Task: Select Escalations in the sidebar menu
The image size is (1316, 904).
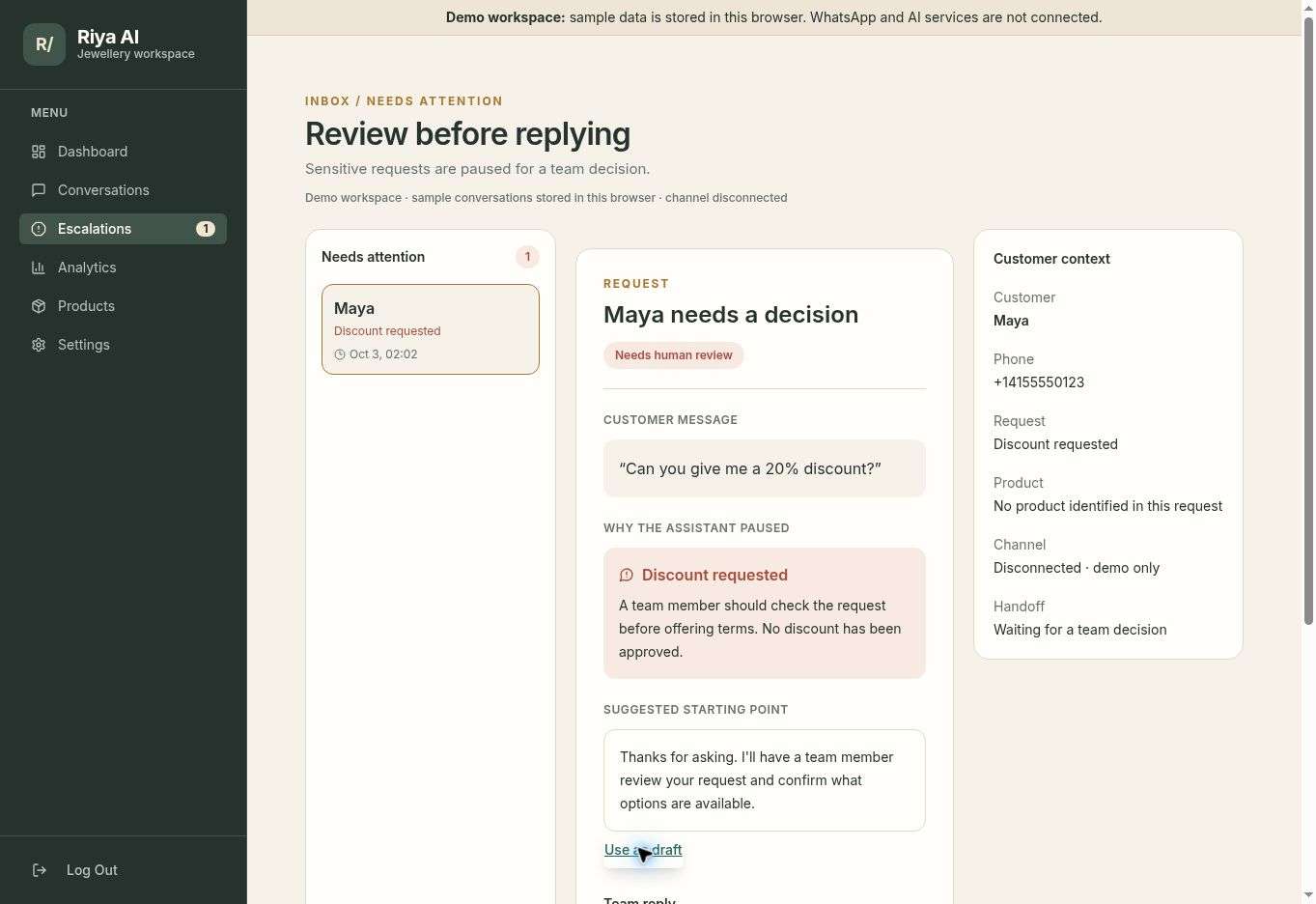Action: pos(123,229)
